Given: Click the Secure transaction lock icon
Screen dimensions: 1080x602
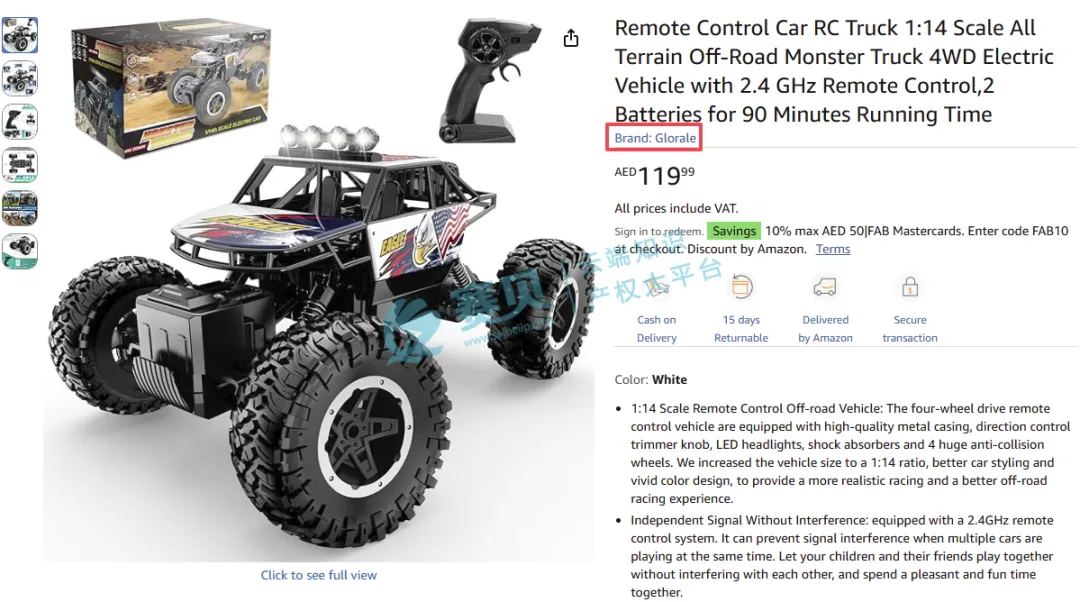Looking at the screenshot, I should coord(910,287).
